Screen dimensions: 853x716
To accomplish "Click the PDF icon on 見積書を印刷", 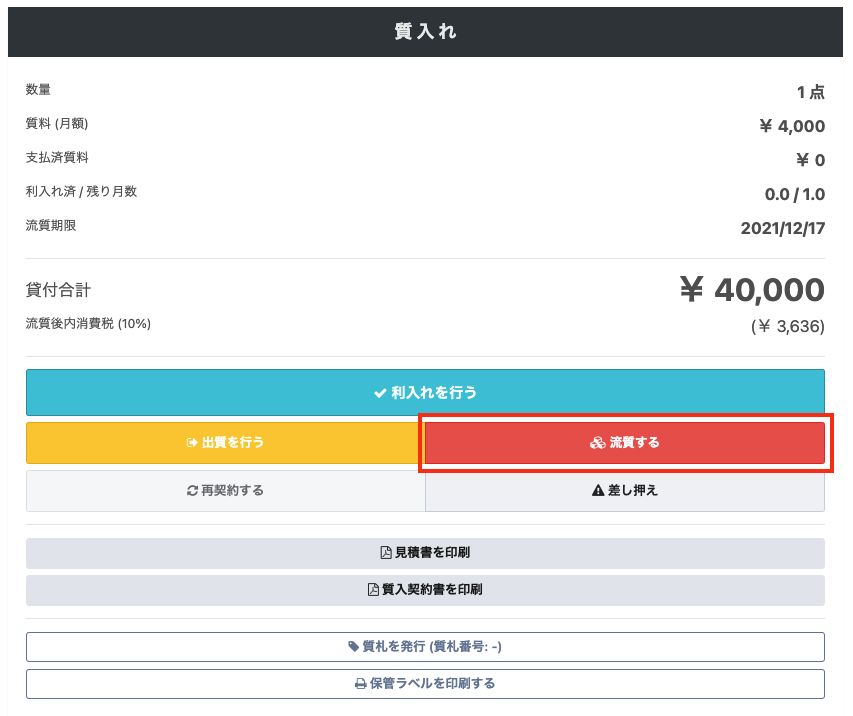I will coord(386,553).
